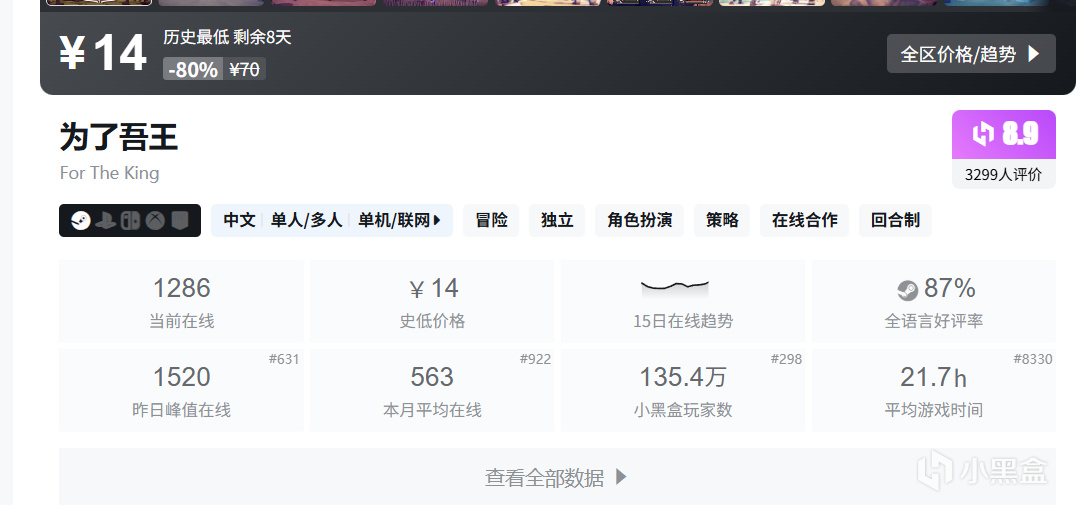Viewport: 1079px width, 505px height.
Task: Click the 135.4万 小黑盒玩家数 stat card
Action: (683, 390)
